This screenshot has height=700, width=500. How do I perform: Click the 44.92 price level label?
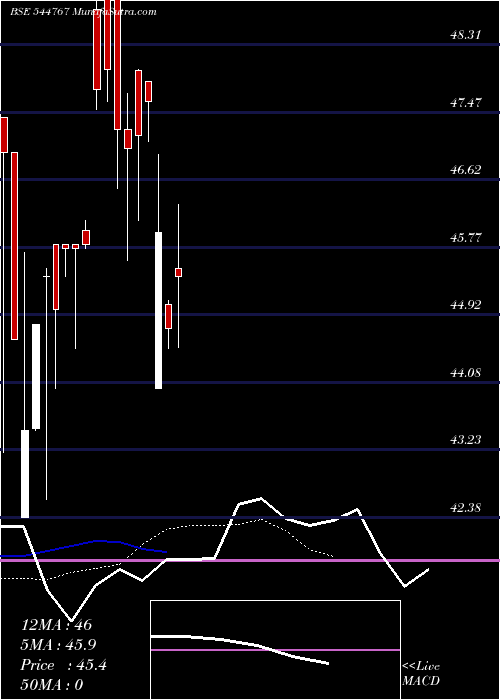466,305
